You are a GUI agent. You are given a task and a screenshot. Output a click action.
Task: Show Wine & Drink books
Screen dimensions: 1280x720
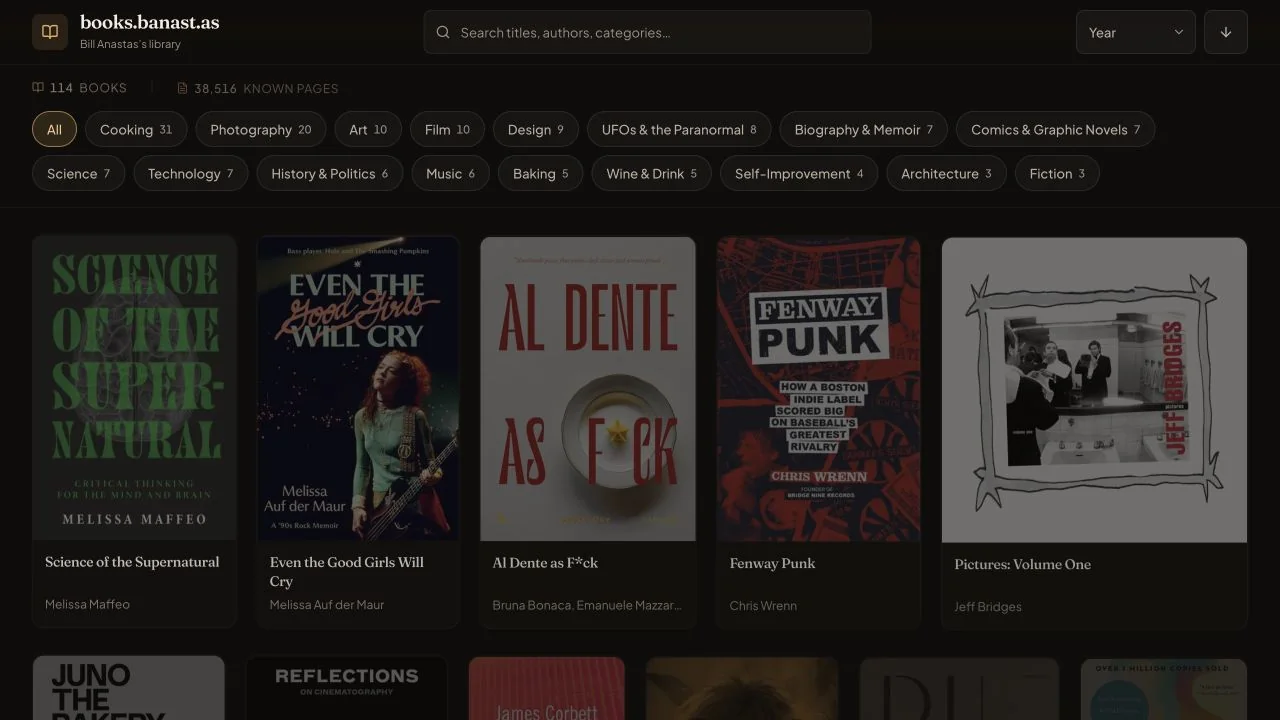pos(651,173)
